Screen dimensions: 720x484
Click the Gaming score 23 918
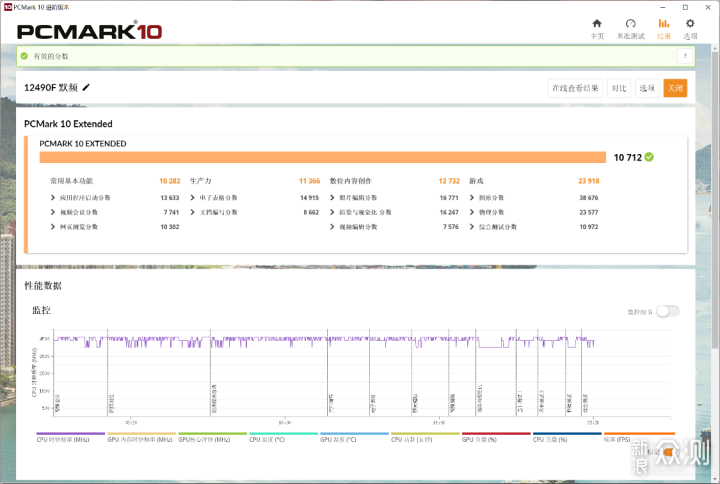pos(588,181)
